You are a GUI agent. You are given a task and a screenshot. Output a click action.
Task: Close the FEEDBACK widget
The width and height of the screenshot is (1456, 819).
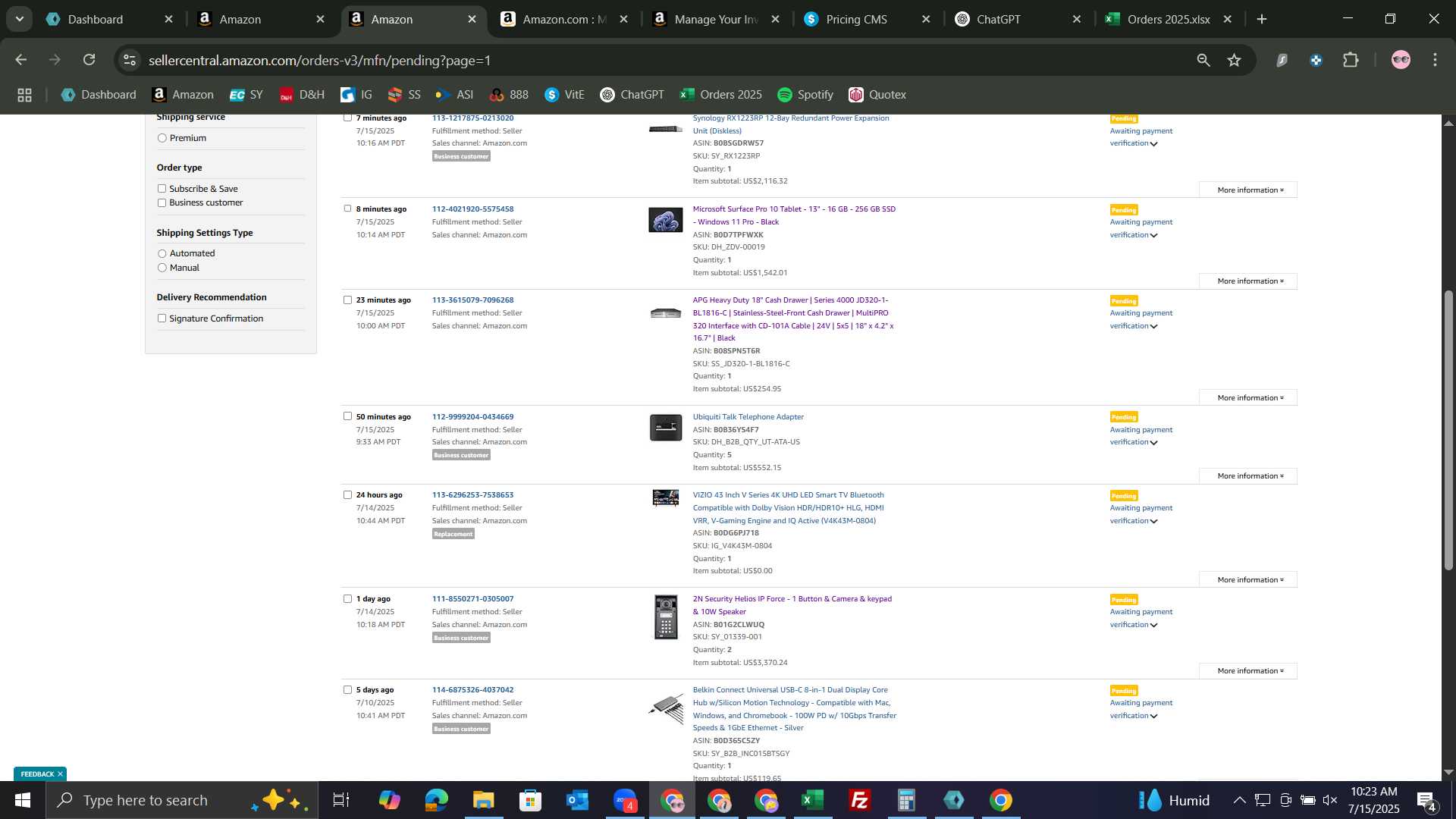pyautogui.click(x=60, y=774)
